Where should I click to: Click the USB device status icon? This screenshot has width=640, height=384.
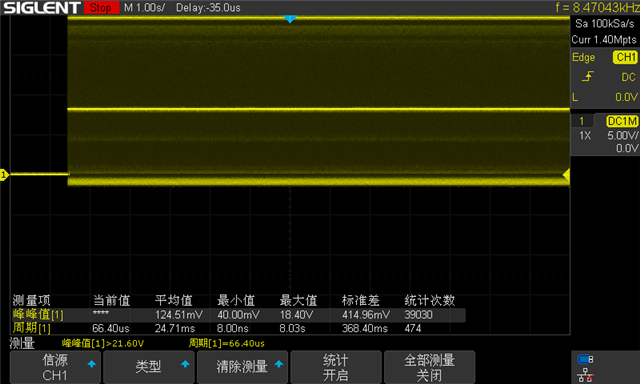pos(585,360)
